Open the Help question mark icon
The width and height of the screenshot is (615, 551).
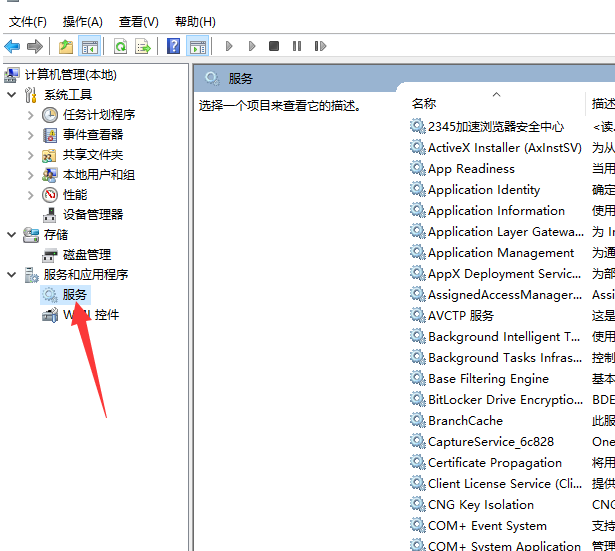[x=173, y=46]
